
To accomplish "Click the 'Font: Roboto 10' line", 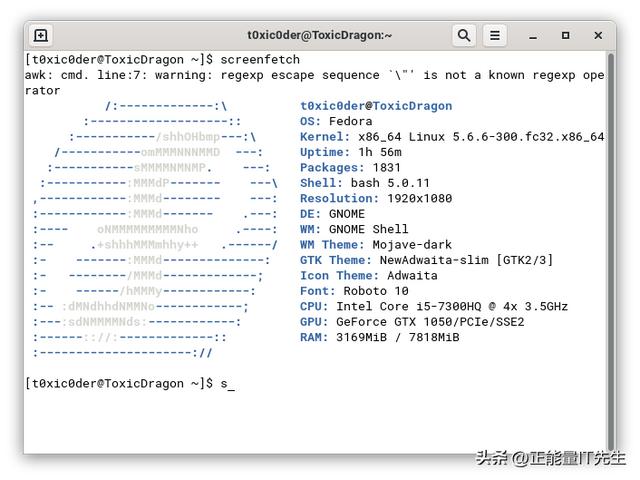I will pos(354,291).
